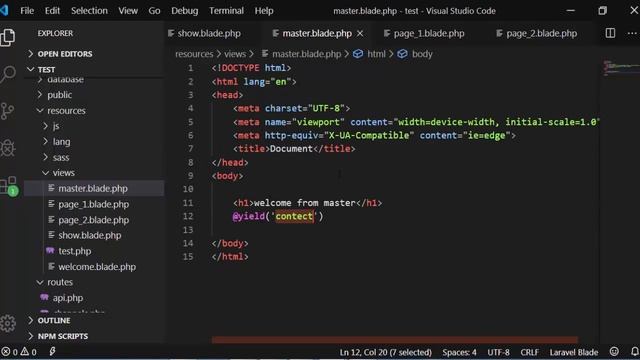Viewport: 640px width, 360px height.
Task: Click master.blade.php in the breadcrumb
Action: [x=306, y=54]
